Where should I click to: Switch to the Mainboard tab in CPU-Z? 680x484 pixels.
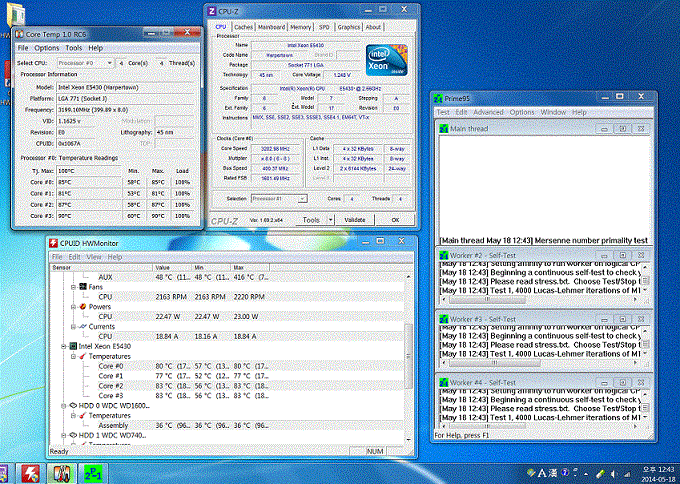[271, 27]
